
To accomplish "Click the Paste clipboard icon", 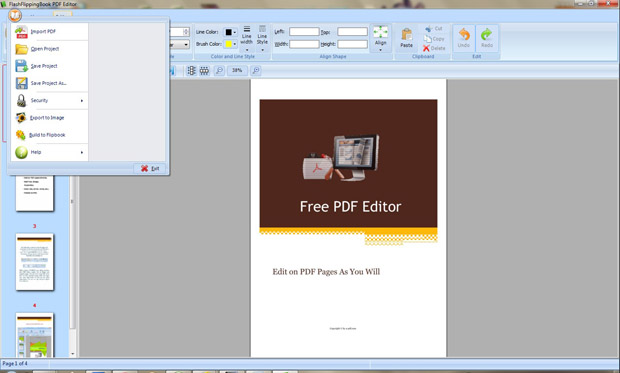I will pyautogui.click(x=406, y=38).
